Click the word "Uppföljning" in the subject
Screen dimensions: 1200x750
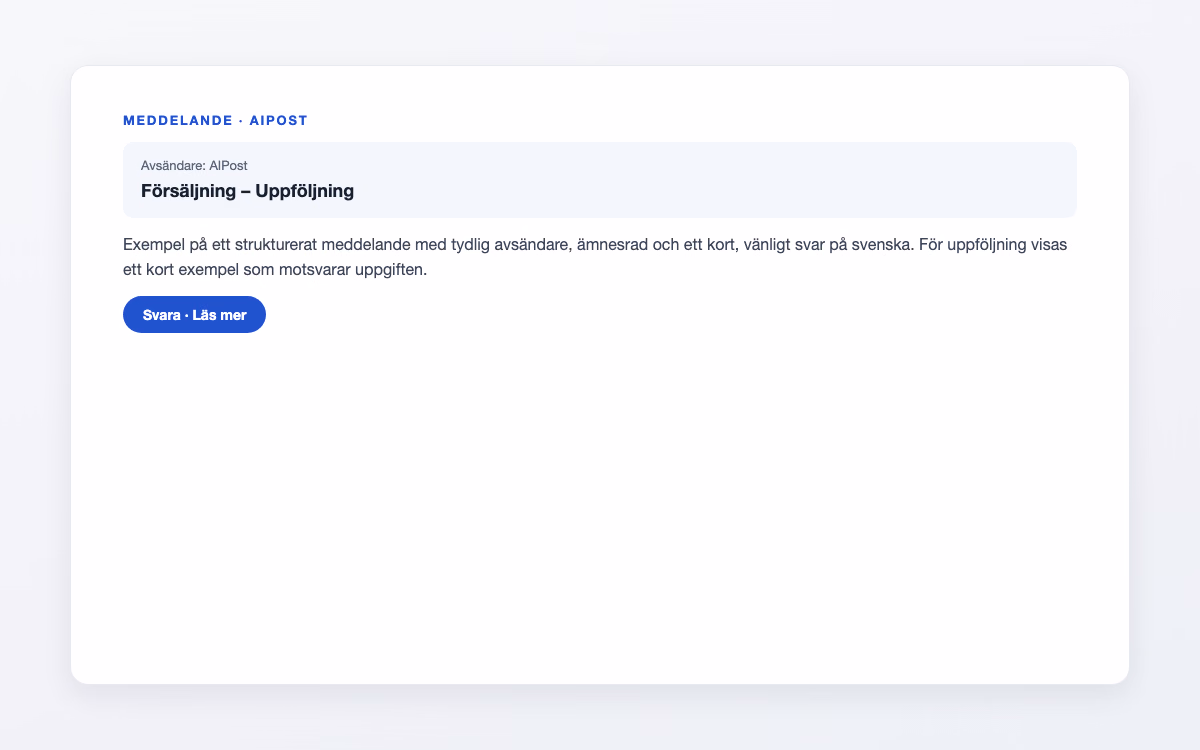coord(304,191)
